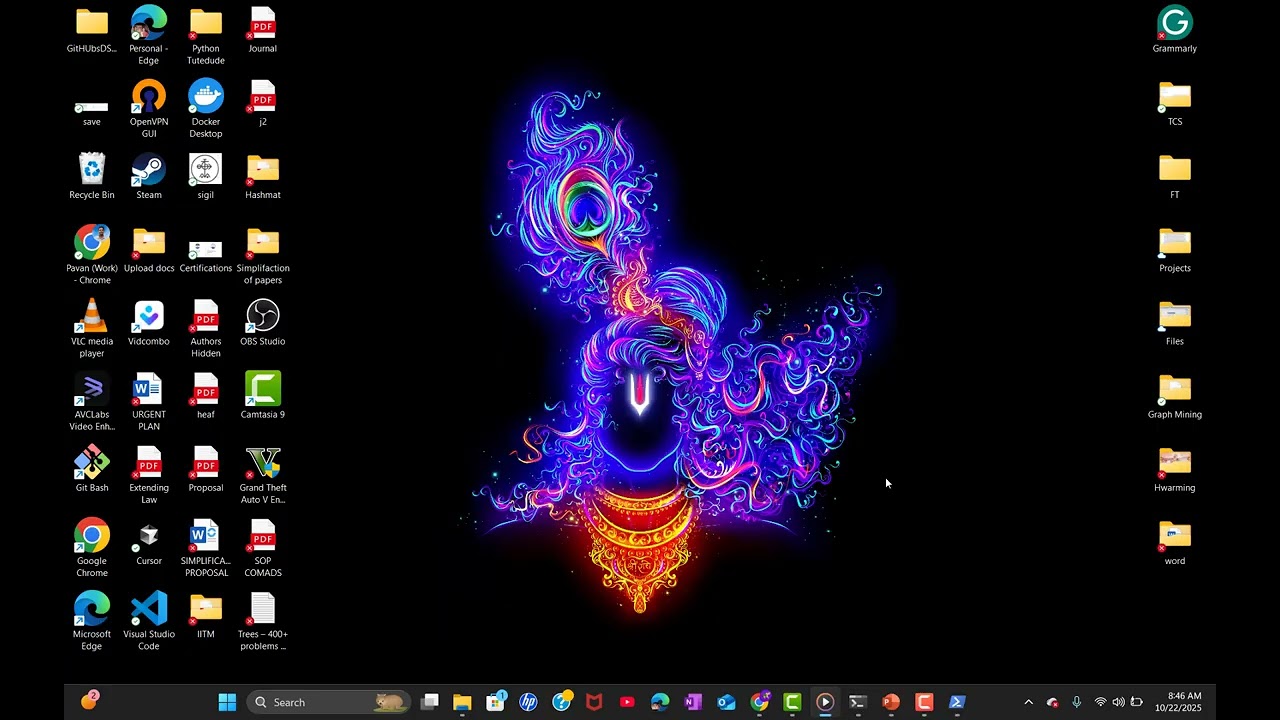Open the Certifications folder
This screenshot has width=1280, height=720.
(206, 248)
